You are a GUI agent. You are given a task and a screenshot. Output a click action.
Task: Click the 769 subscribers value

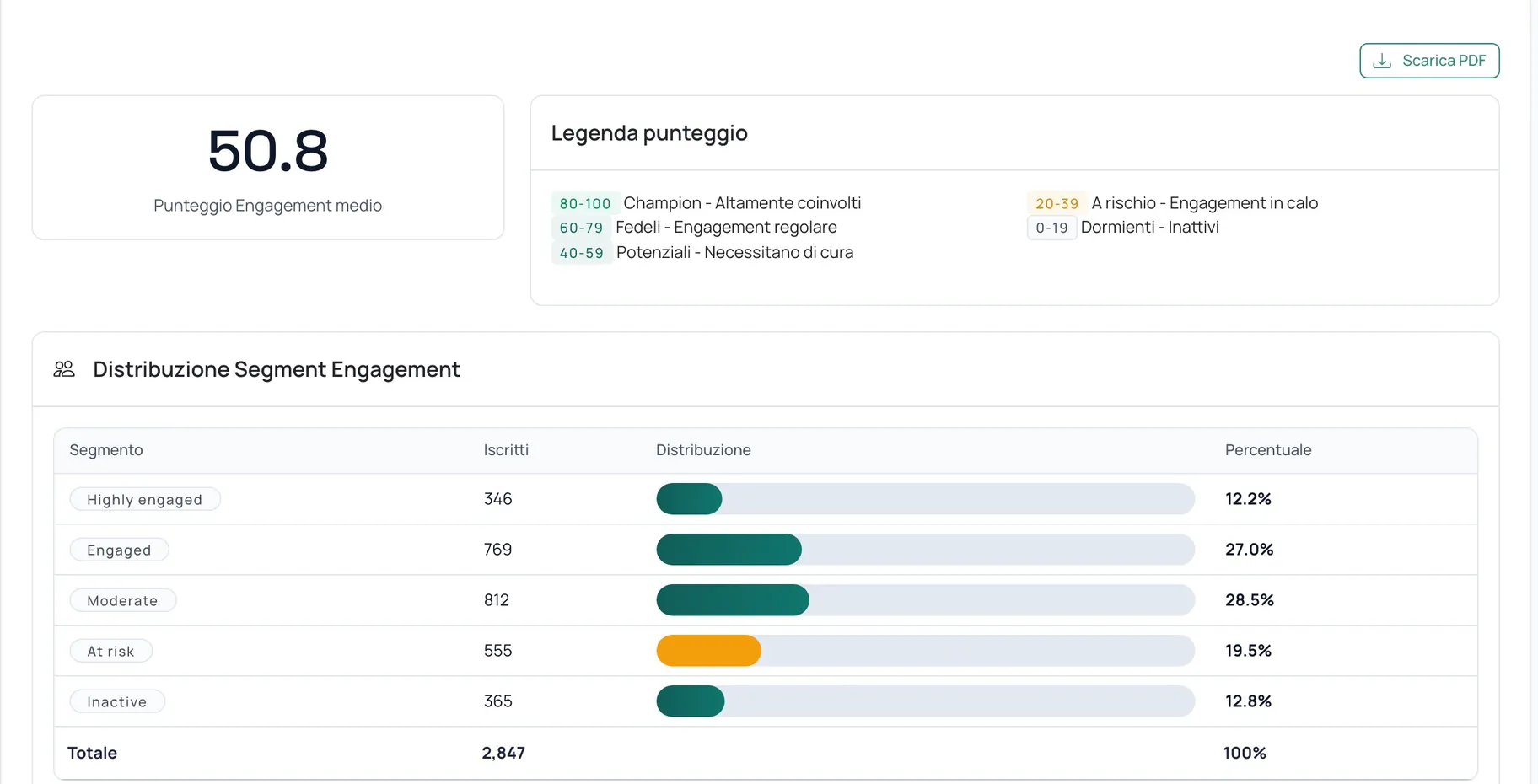(497, 550)
